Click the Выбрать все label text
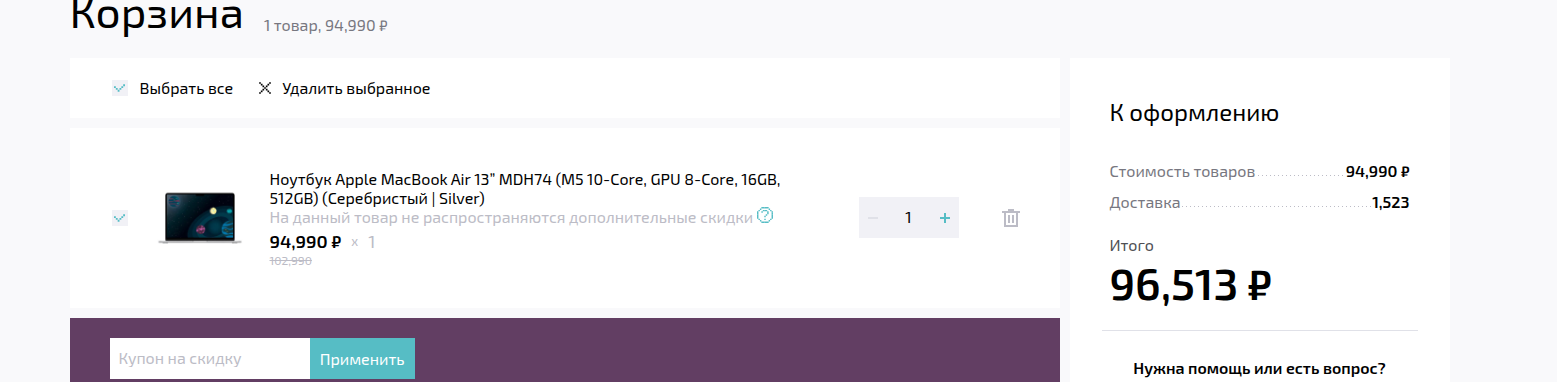This screenshot has height=382, width=1557. coord(186,89)
